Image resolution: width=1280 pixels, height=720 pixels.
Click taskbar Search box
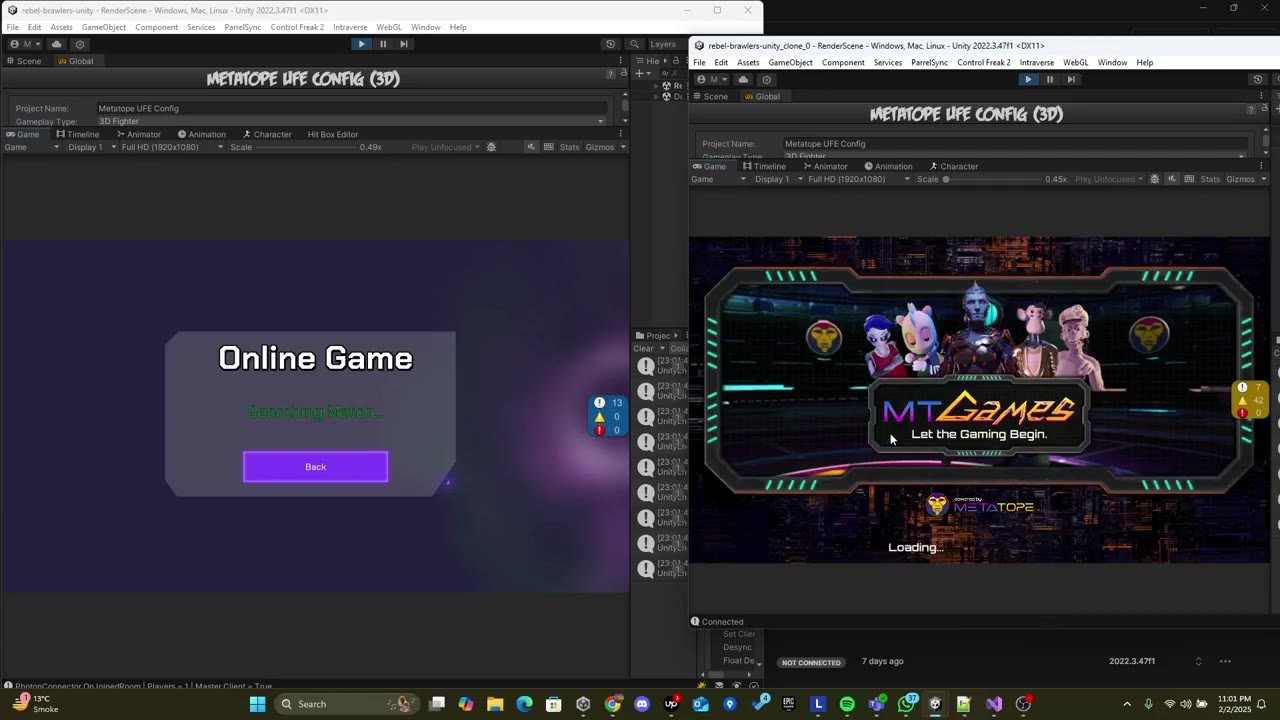pyautogui.click(x=346, y=704)
